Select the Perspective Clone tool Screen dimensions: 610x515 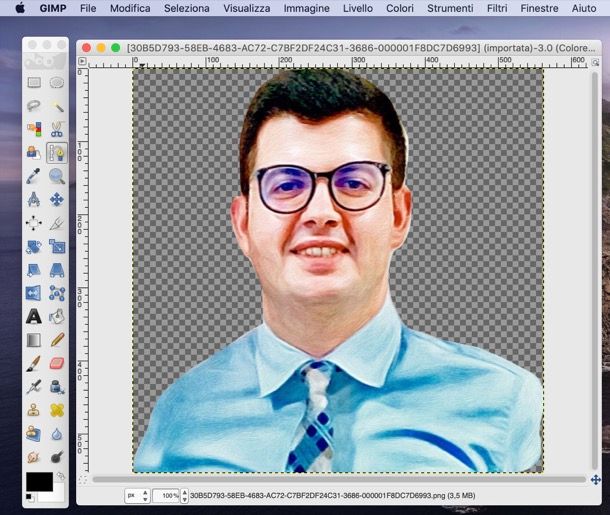[34, 433]
